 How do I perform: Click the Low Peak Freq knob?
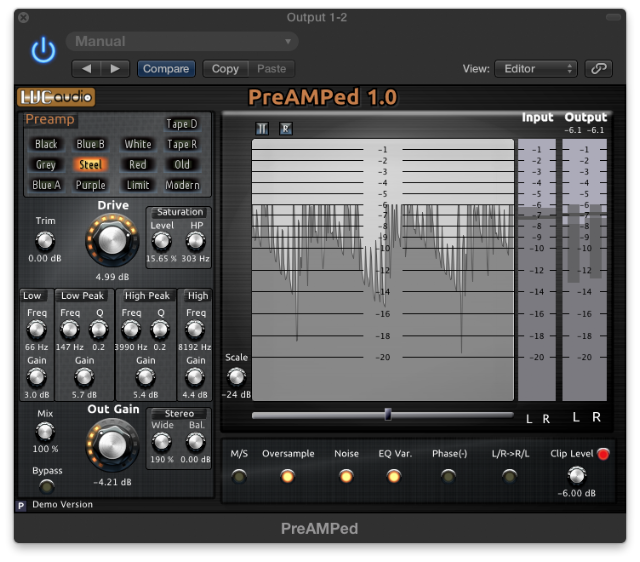tap(70, 330)
